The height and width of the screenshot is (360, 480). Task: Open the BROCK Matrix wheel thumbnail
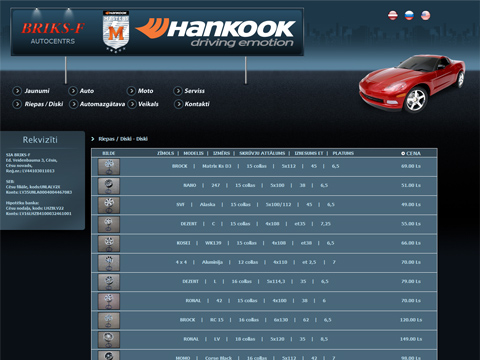(x=109, y=167)
